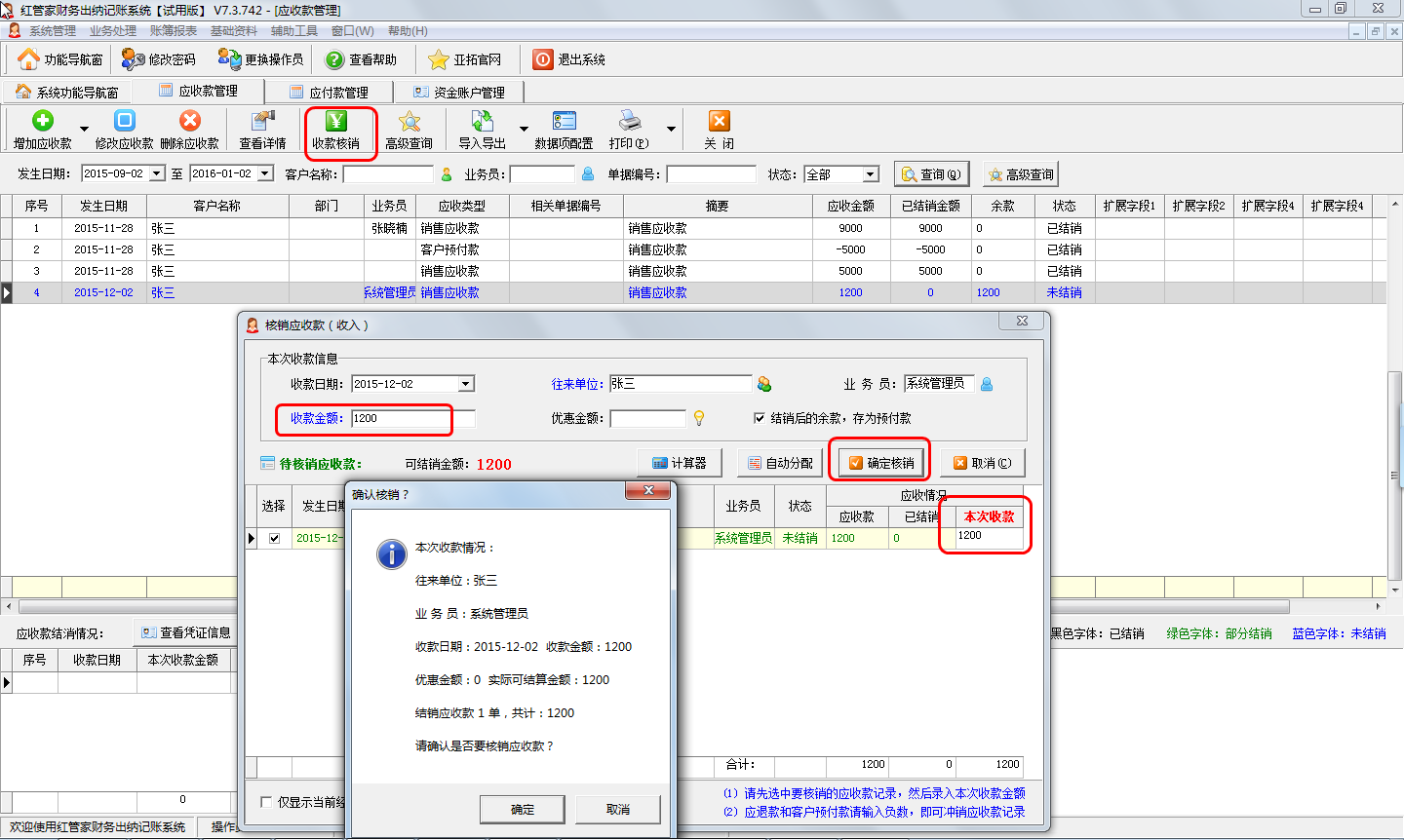The height and width of the screenshot is (840, 1404).
Task: Click 取消 in the confirmation dialog
Action: coord(617,809)
